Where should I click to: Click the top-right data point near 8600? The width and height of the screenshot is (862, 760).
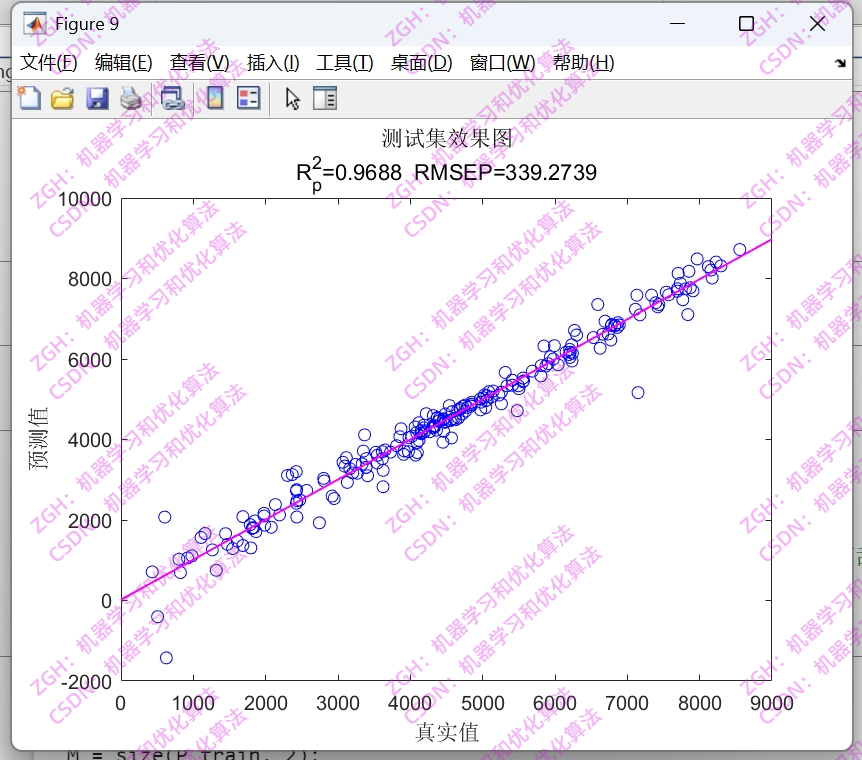[x=740, y=249]
